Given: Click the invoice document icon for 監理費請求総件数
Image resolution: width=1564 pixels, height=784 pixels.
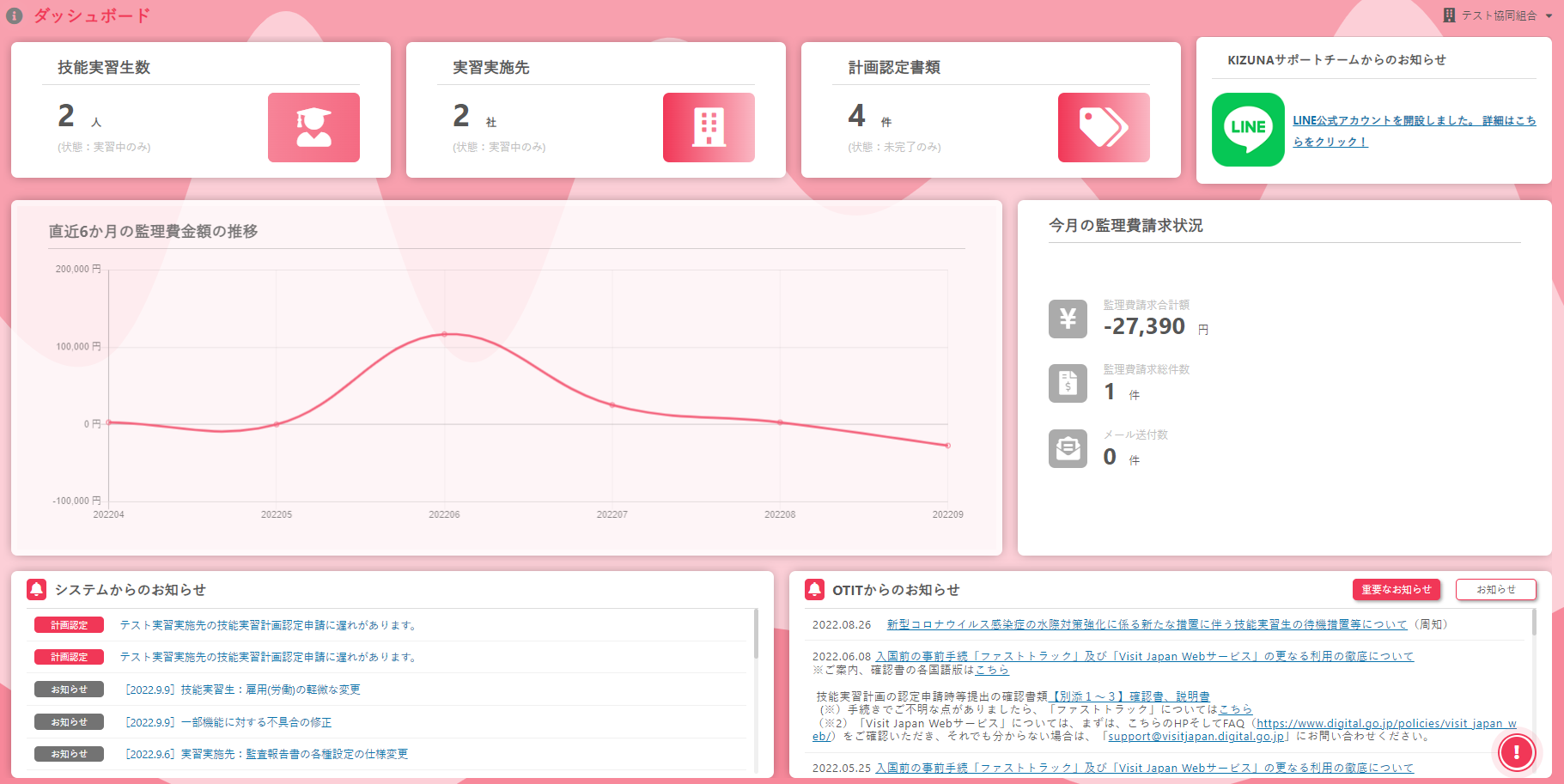Looking at the screenshot, I should (1068, 383).
